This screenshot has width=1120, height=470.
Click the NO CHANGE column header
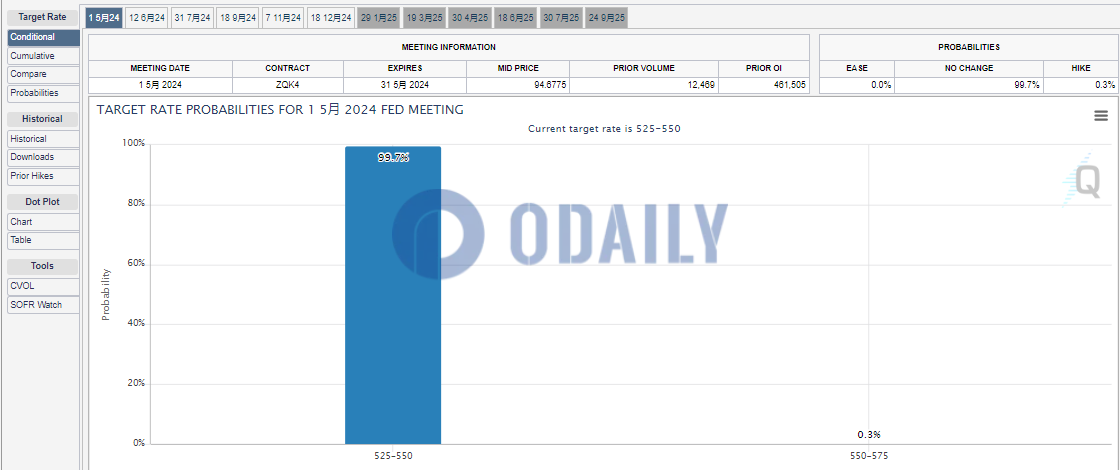pos(969,69)
